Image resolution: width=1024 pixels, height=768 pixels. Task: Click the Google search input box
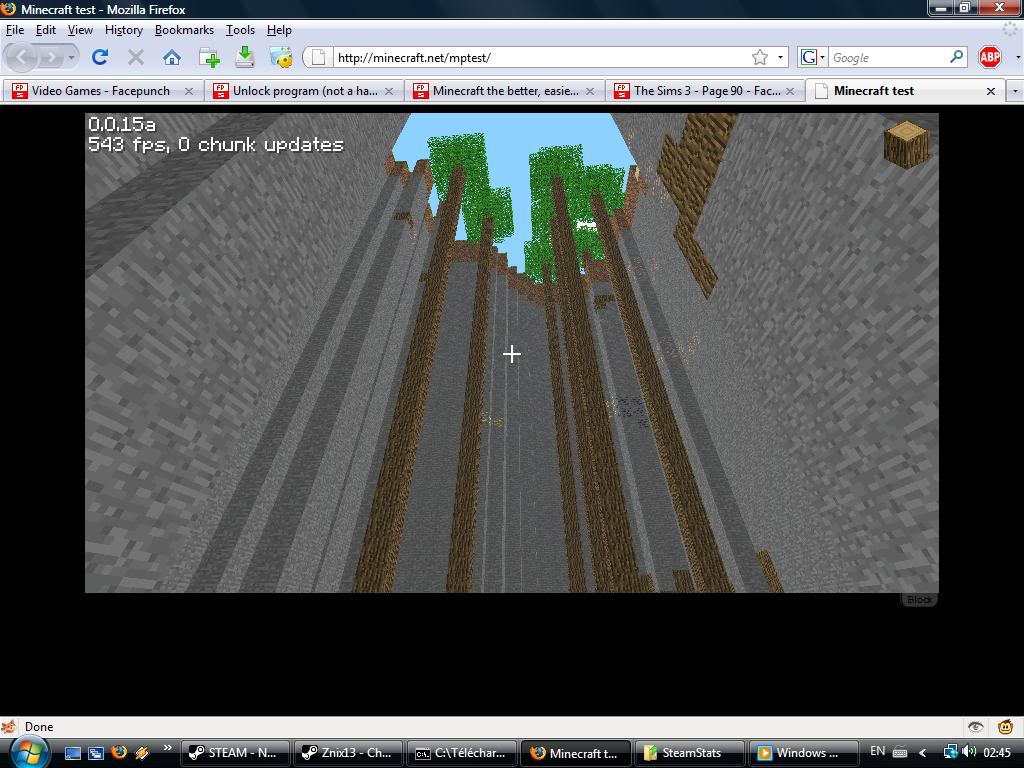pos(888,57)
